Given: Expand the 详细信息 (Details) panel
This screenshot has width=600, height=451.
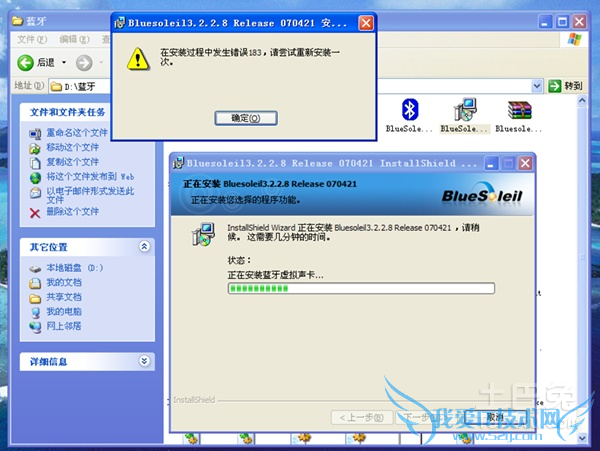Looking at the screenshot, I should pyautogui.click(x=144, y=361).
